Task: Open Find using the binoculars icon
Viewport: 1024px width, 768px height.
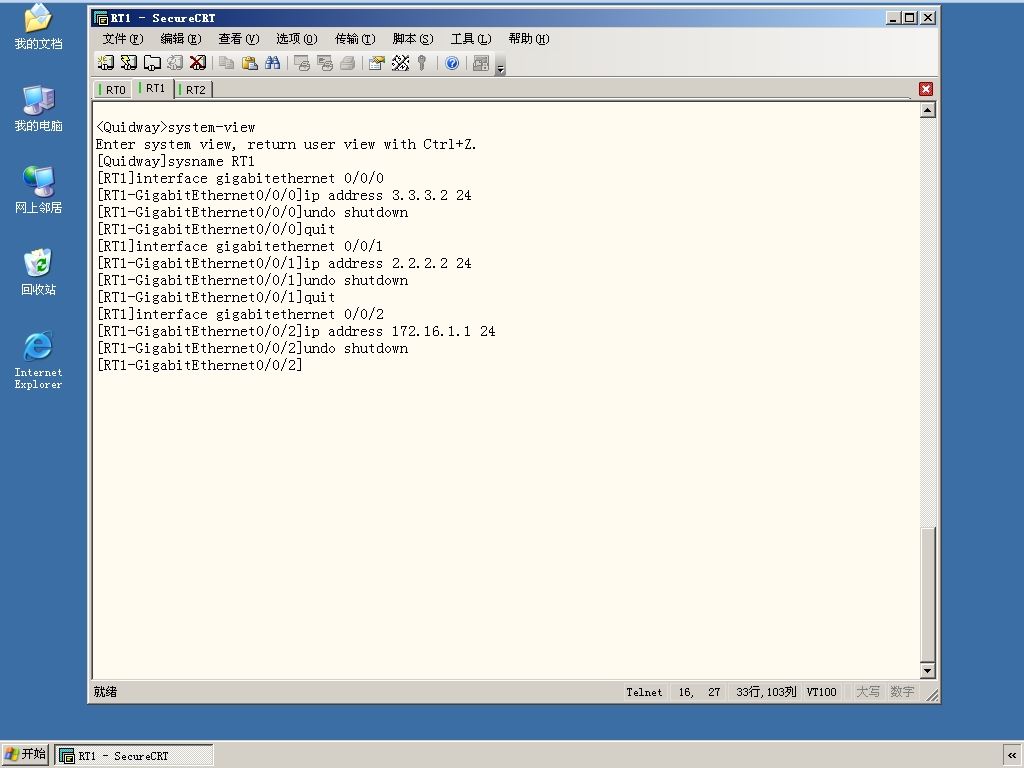Action: pos(272,63)
